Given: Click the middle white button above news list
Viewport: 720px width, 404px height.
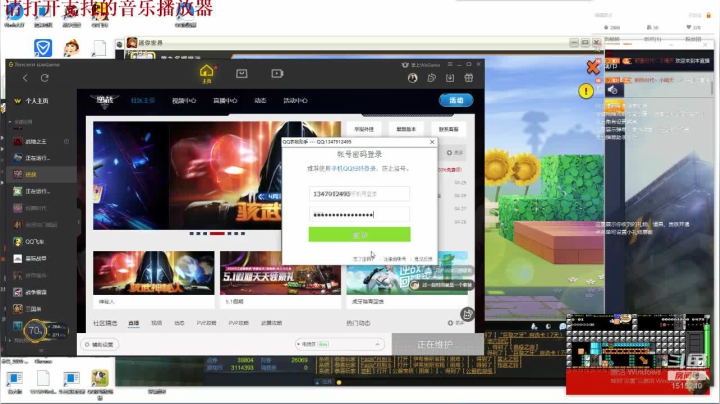Looking at the screenshot, I should click(406, 129).
